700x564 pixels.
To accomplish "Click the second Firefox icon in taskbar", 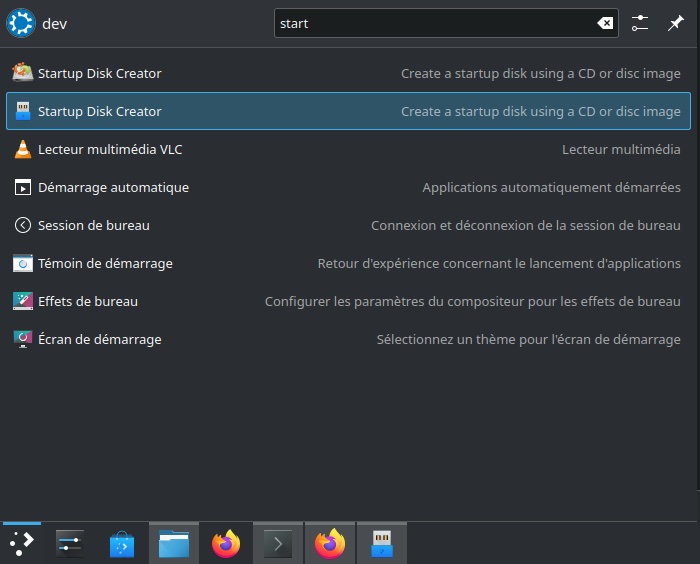I will coord(330,543).
